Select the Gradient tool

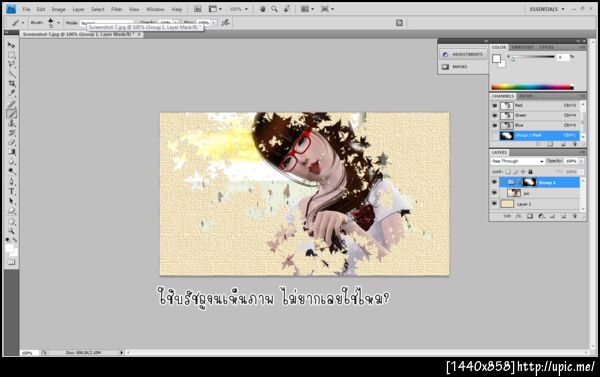click(11, 152)
